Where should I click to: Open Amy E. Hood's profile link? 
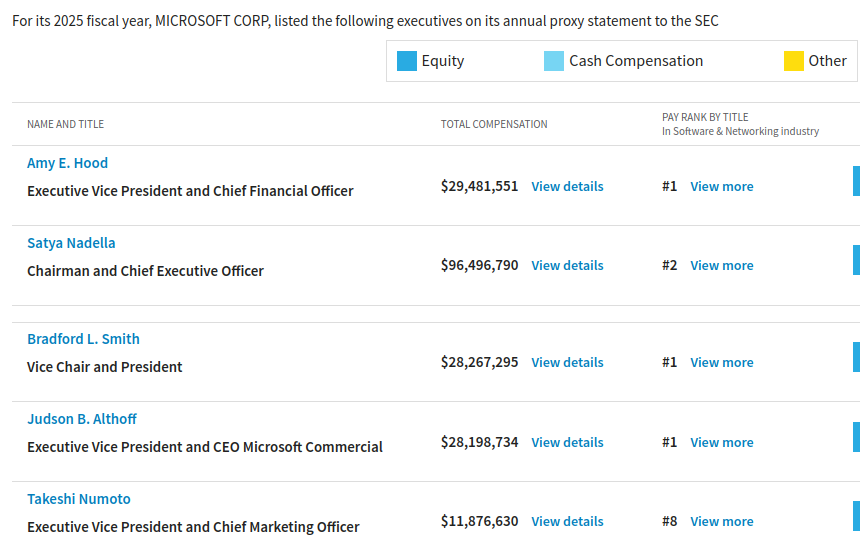pyautogui.click(x=67, y=163)
